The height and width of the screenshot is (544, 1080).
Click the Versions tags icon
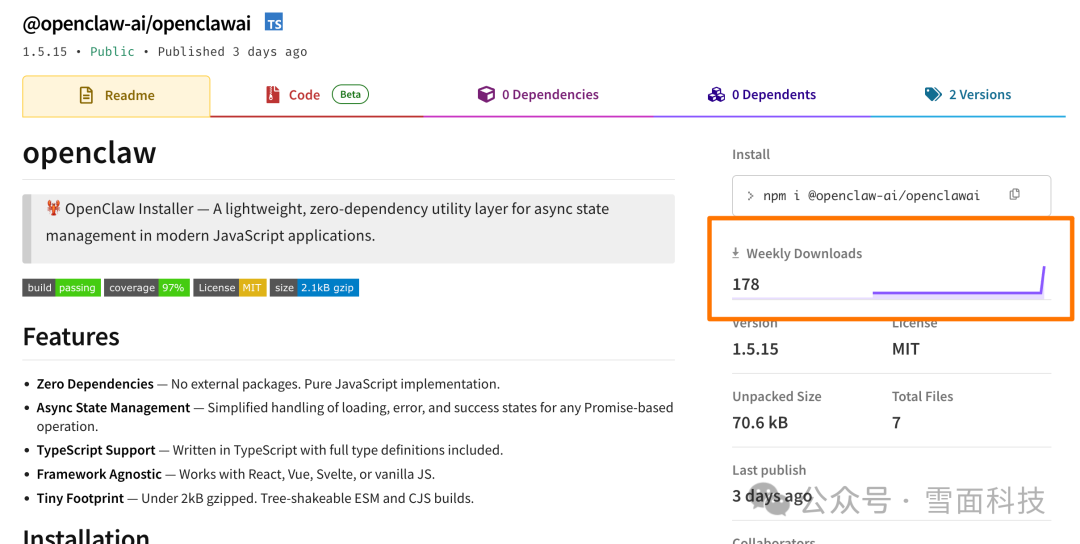933,95
